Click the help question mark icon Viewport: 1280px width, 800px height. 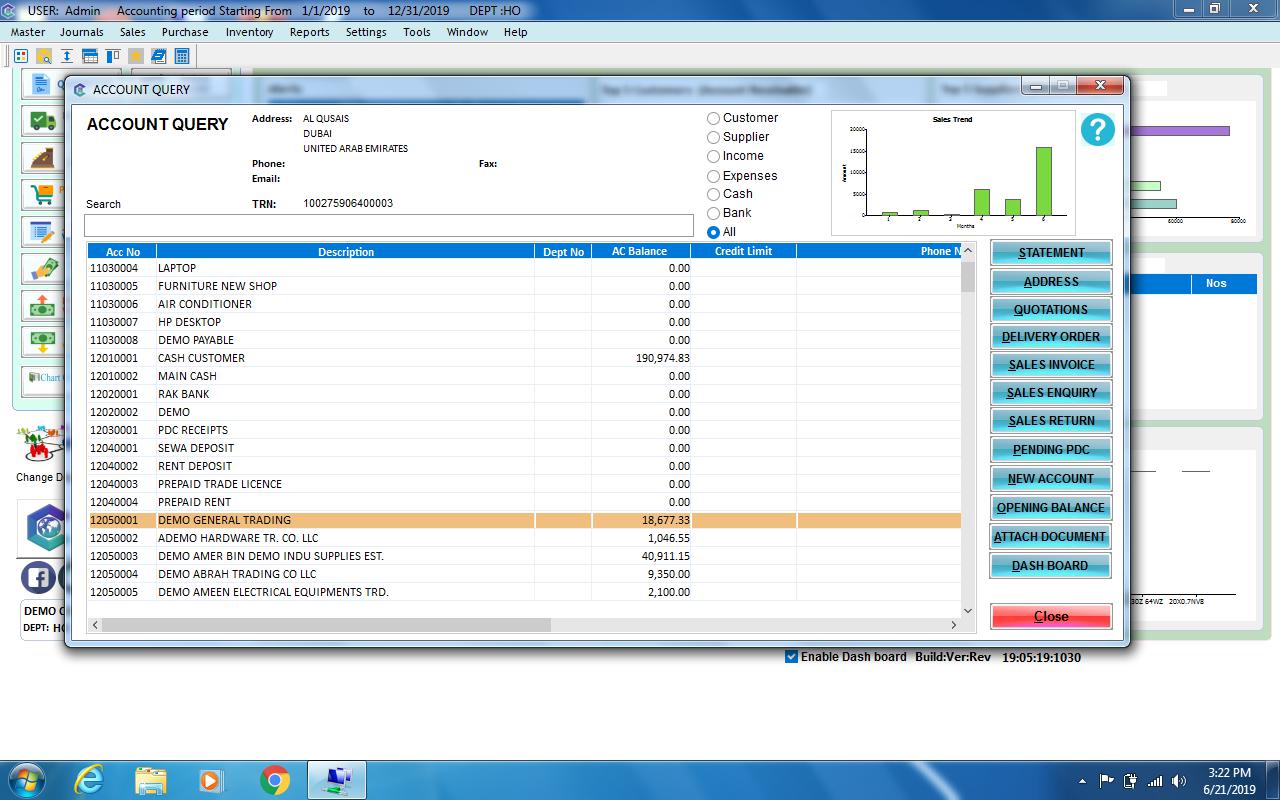(x=1097, y=129)
